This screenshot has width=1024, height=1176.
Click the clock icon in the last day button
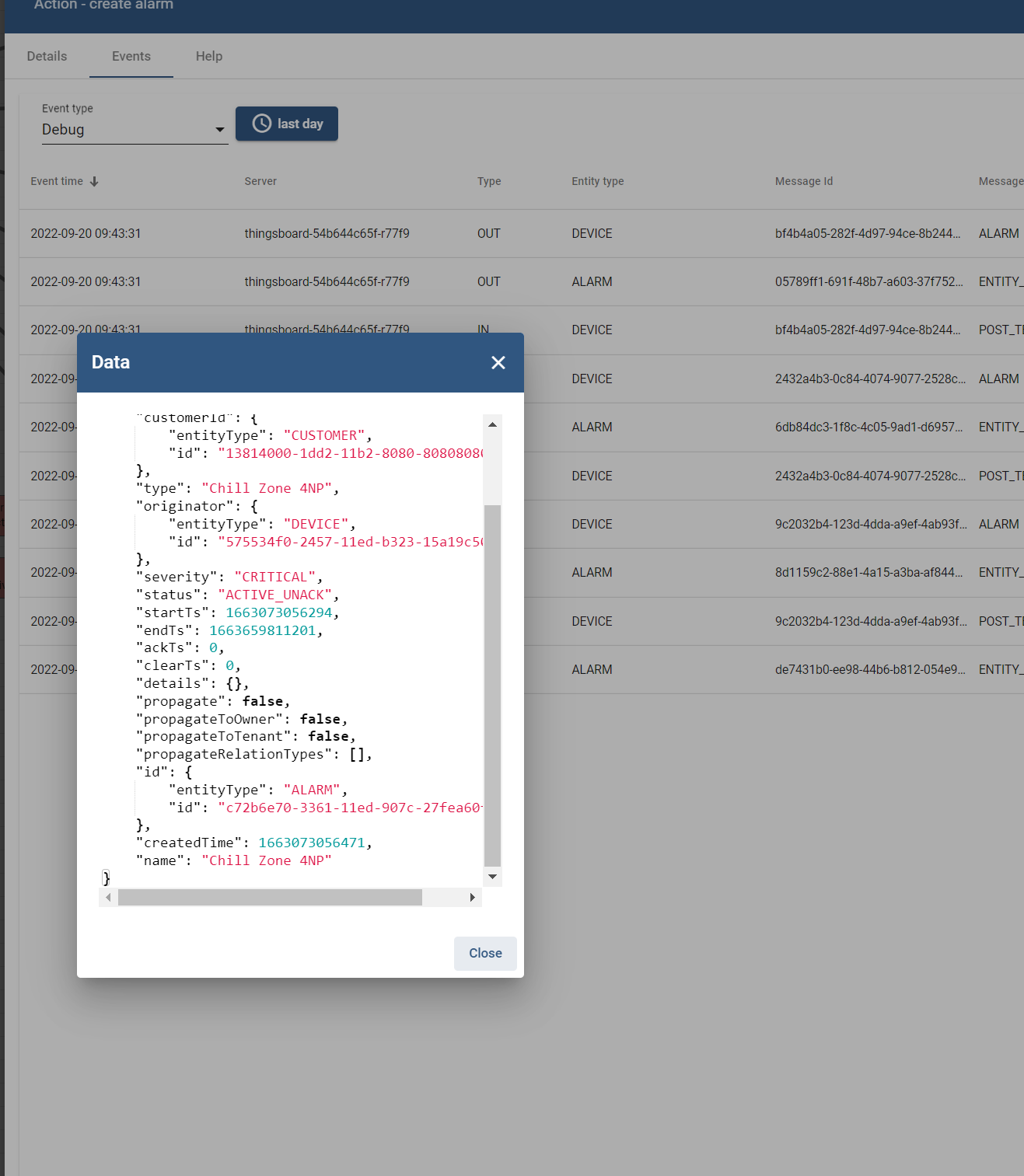tap(262, 123)
